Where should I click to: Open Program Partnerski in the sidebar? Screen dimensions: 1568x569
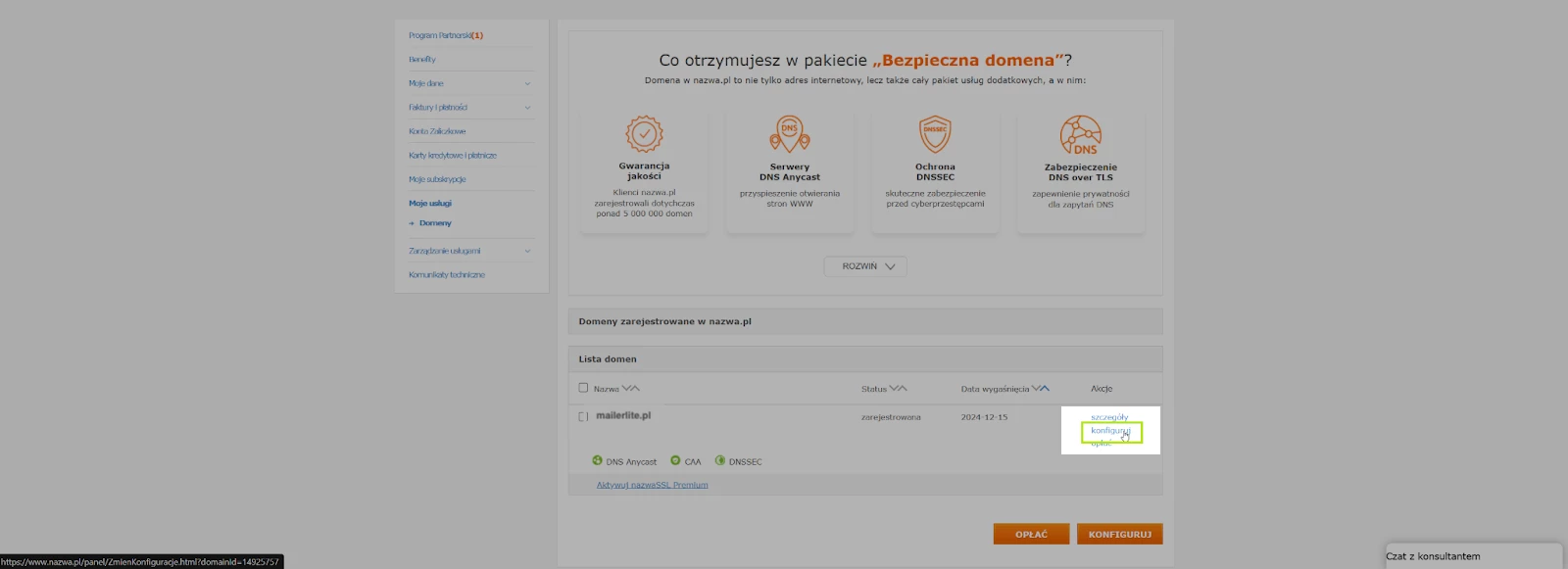pos(446,35)
